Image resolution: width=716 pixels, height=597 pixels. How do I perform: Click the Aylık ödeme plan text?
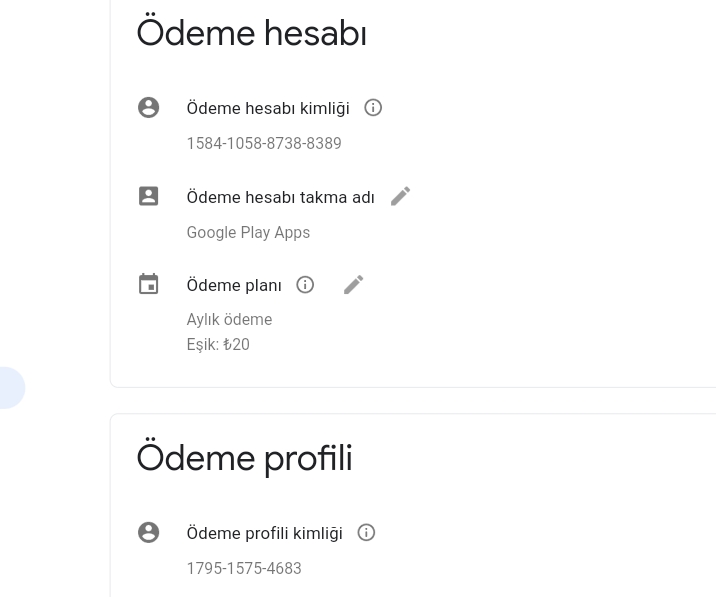pos(229,319)
